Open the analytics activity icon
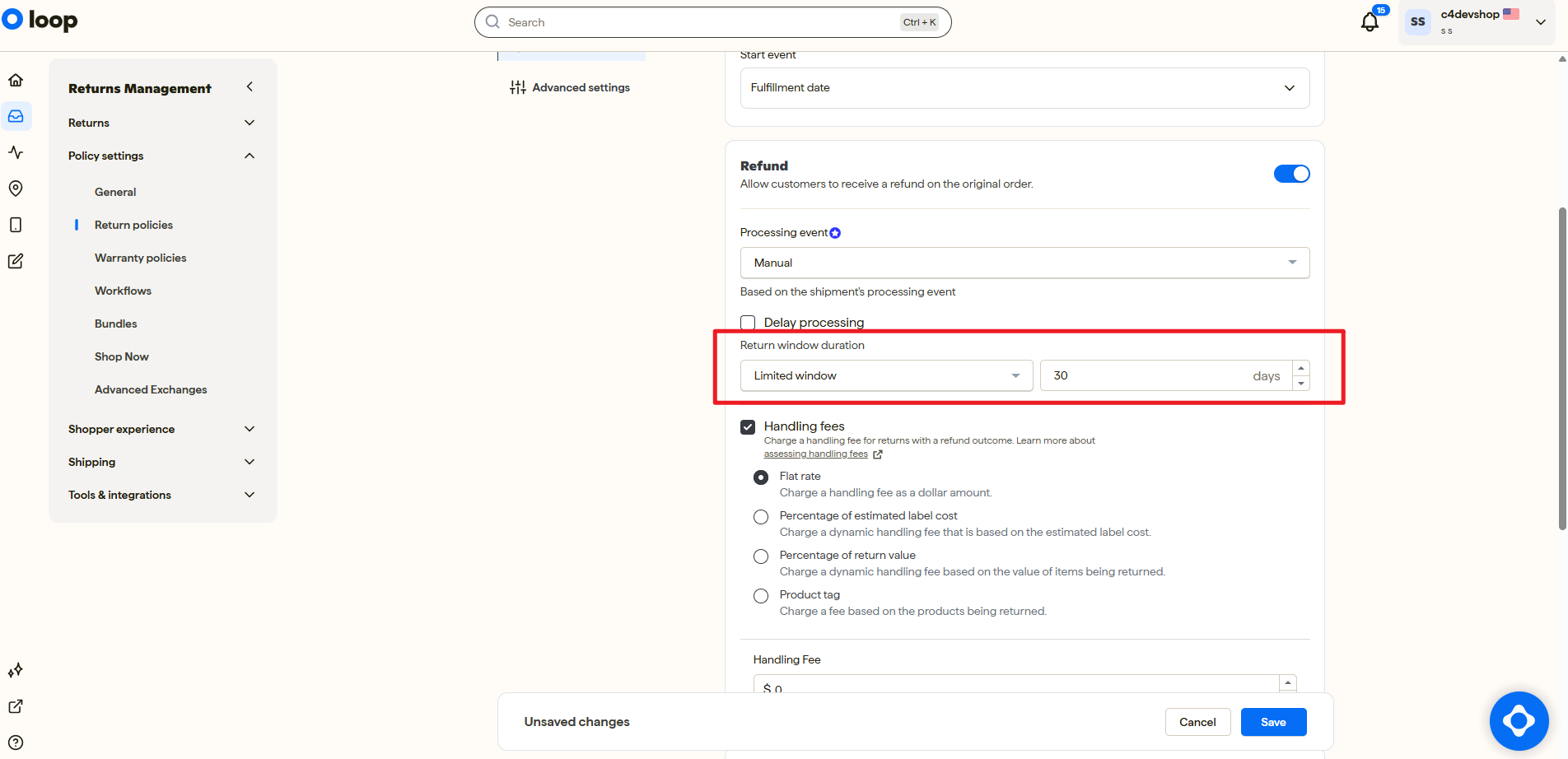The height and width of the screenshot is (759, 1568). [x=16, y=152]
